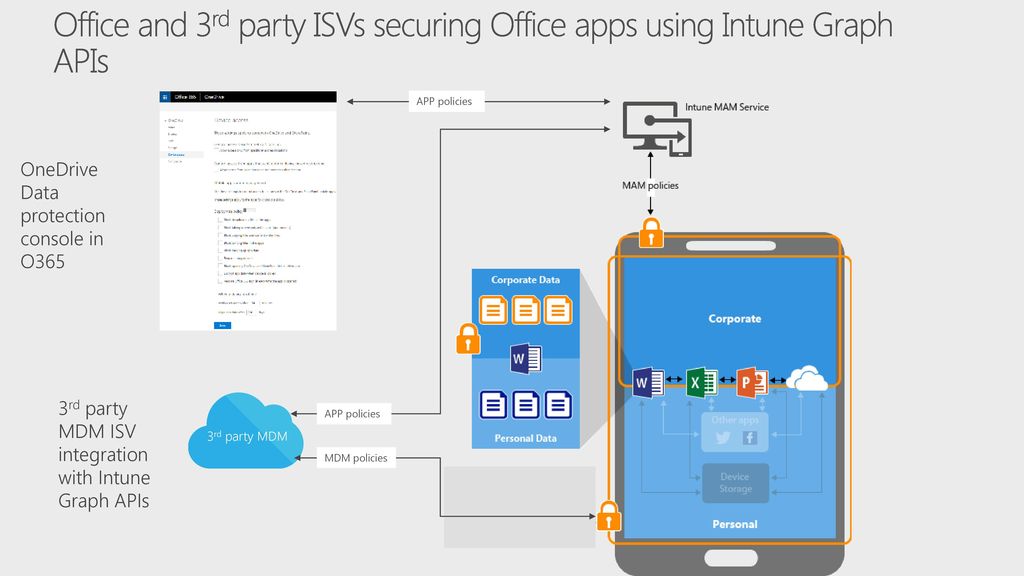Click the slide title about Intune Graph APIs
Image resolution: width=1024 pixels, height=576 pixels.
(473, 43)
